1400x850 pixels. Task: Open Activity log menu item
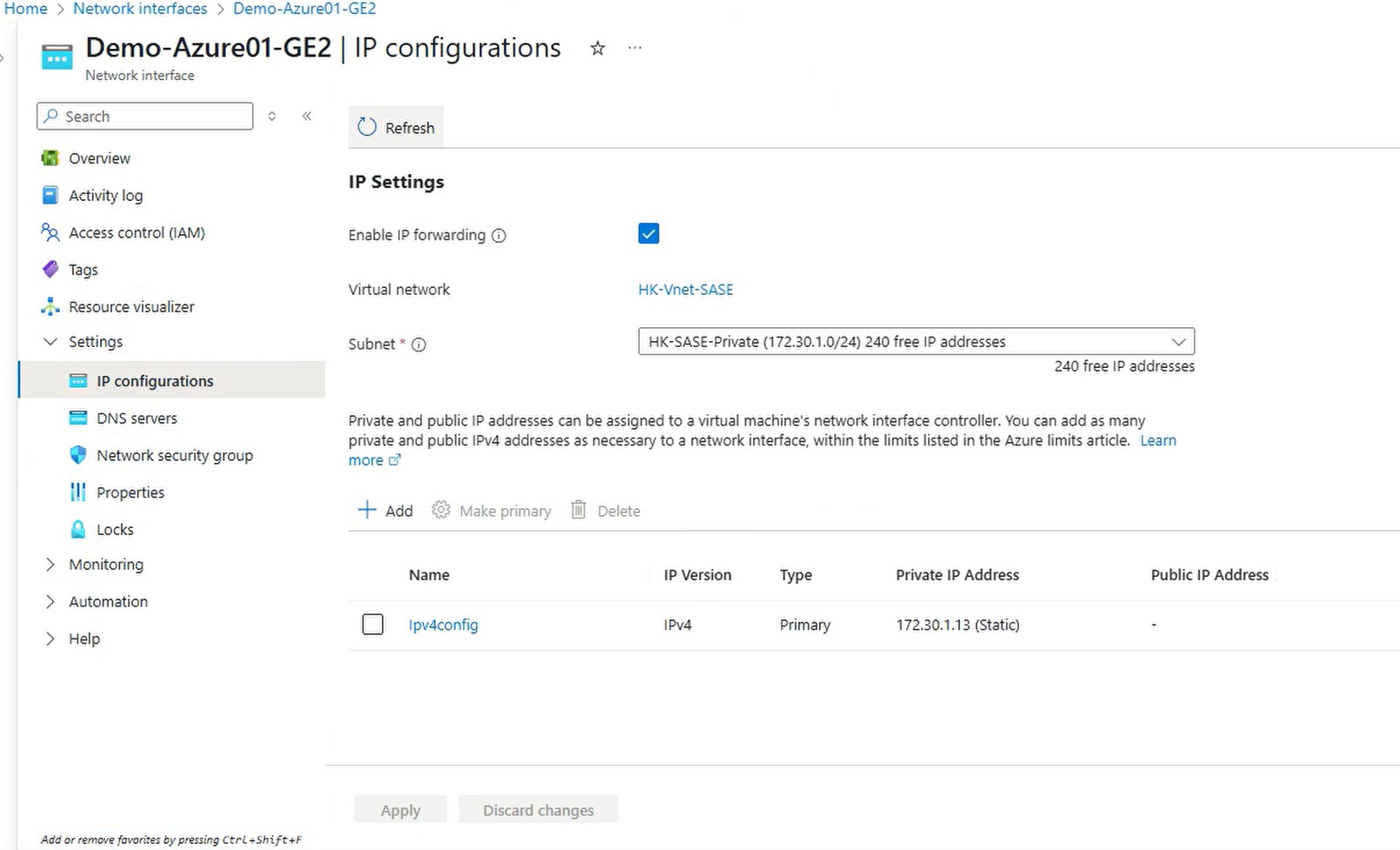pyautogui.click(x=105, y=196)
